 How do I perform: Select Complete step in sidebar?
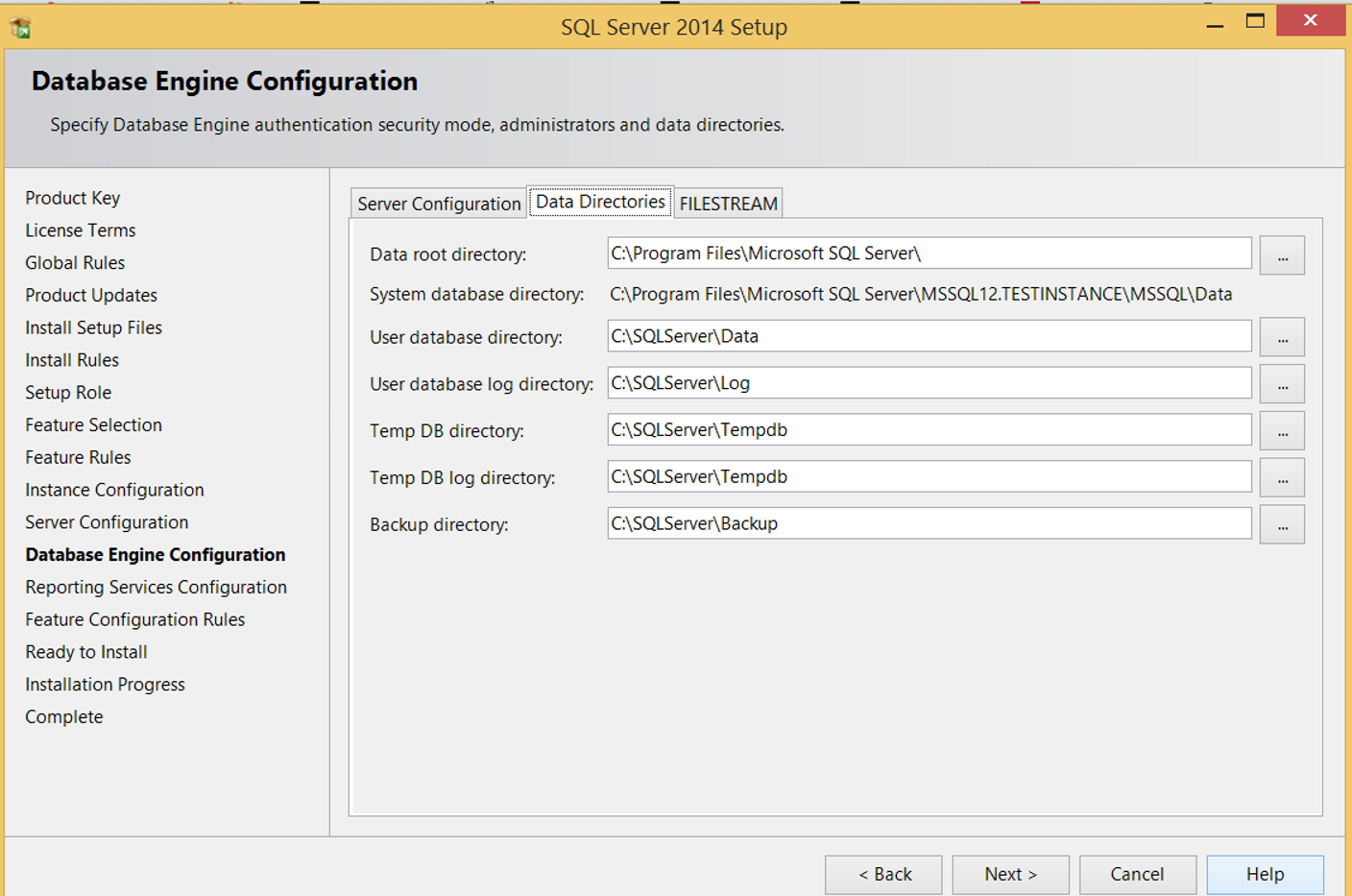(64, 717)
